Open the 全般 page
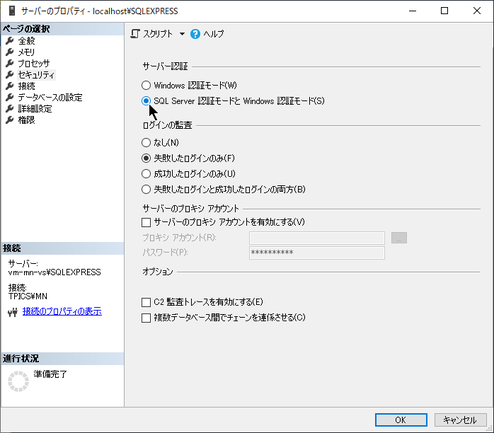This screenshot has height=433, width=494. point(26,41)
